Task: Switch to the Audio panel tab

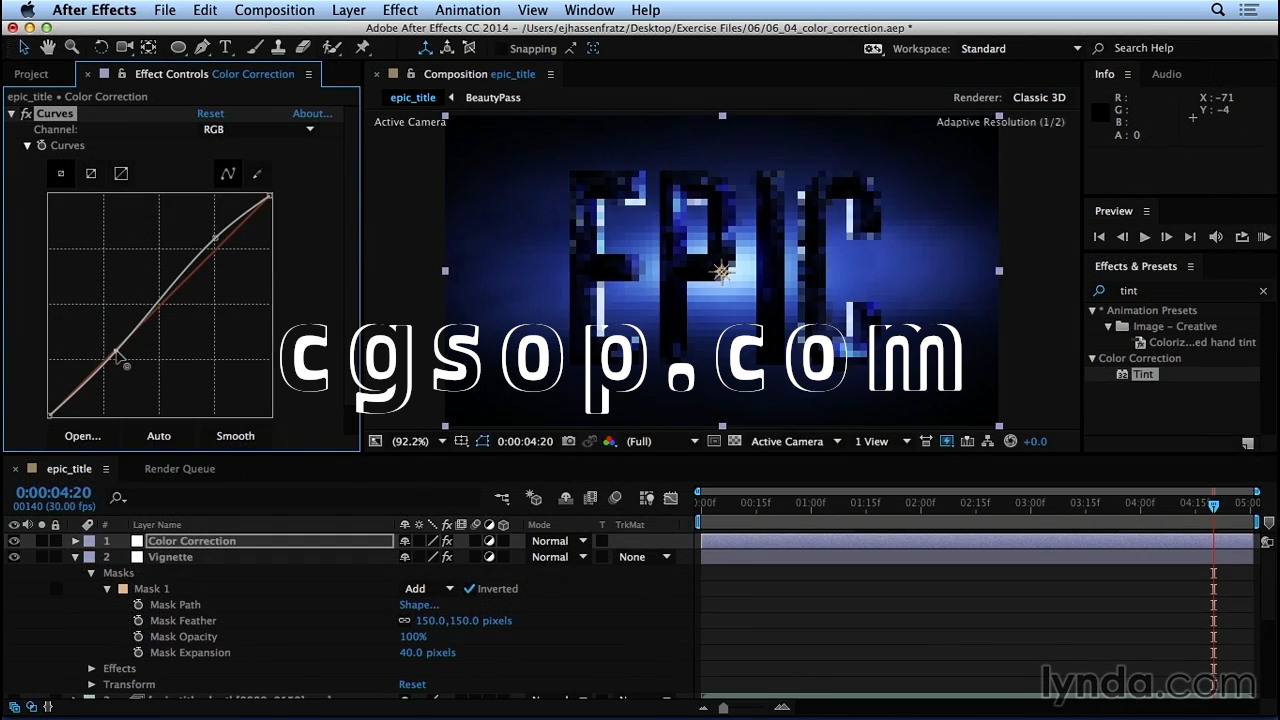Action: (1166, 74)
